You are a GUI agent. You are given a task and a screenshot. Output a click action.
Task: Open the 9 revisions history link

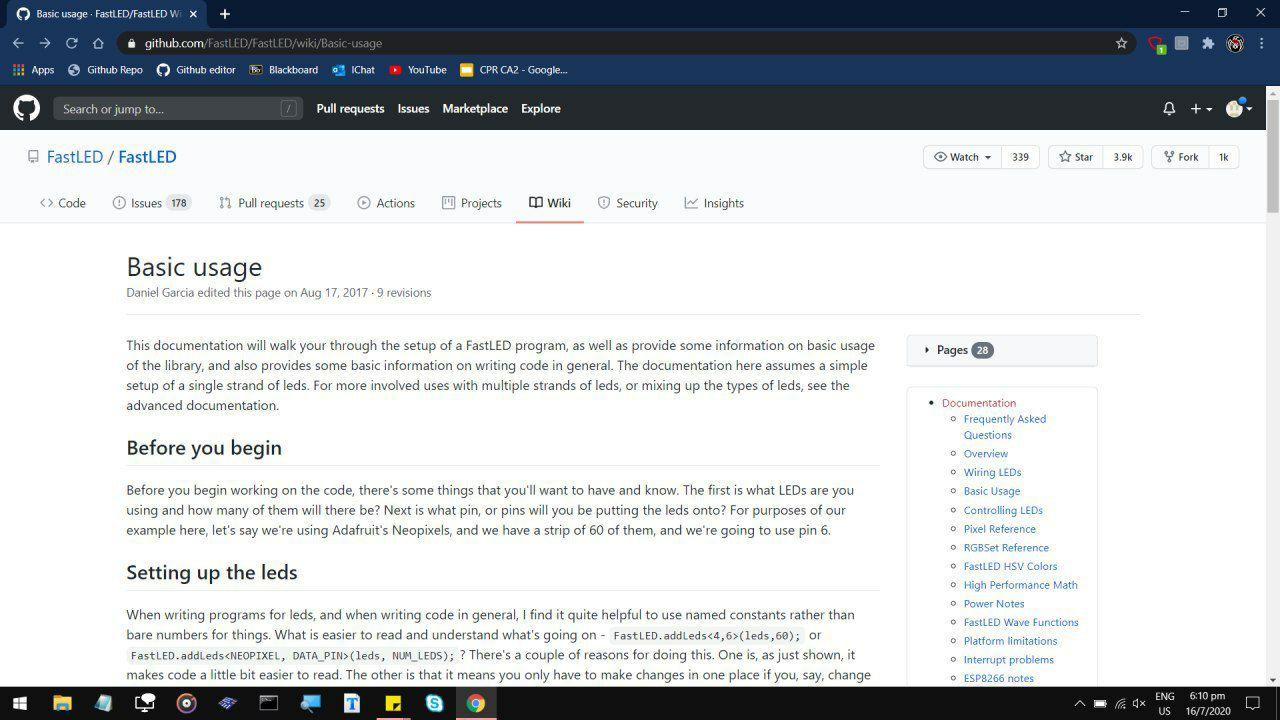(x=404, y=293)
